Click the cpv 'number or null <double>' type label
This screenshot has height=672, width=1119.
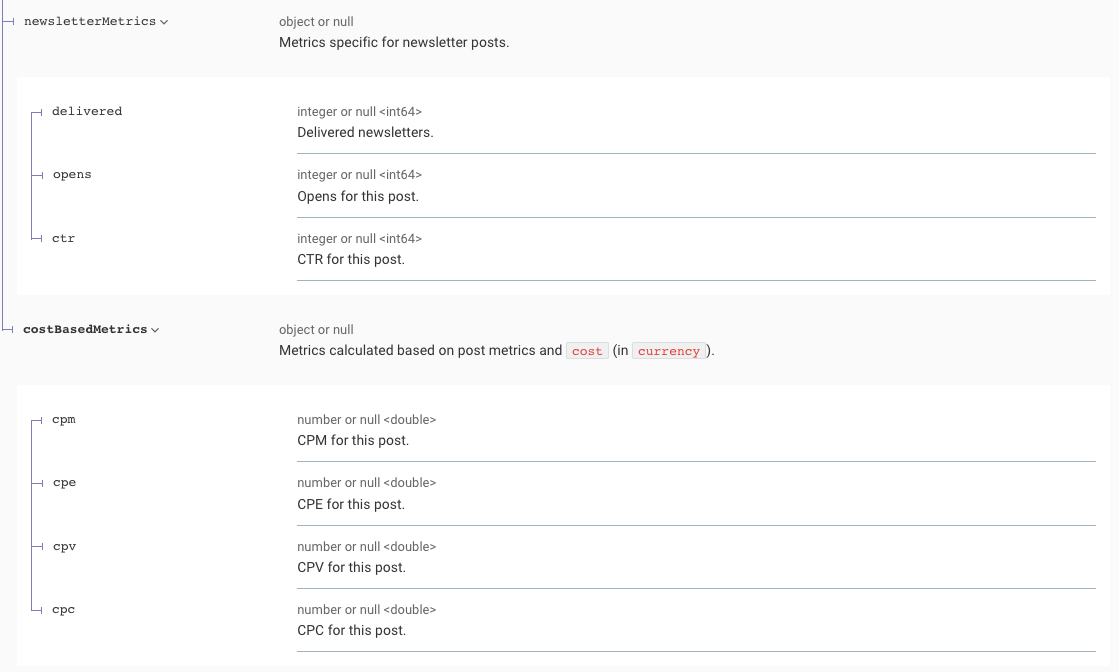click(x=366, y=547)
